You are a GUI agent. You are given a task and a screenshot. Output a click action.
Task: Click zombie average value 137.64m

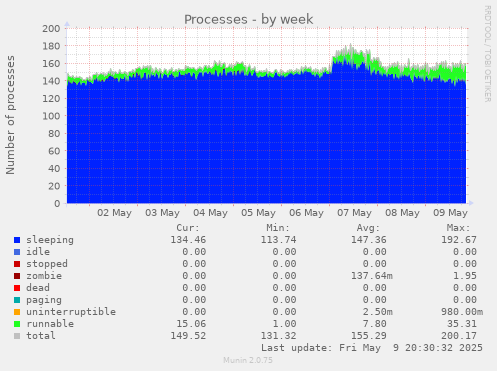pos(372,276)
